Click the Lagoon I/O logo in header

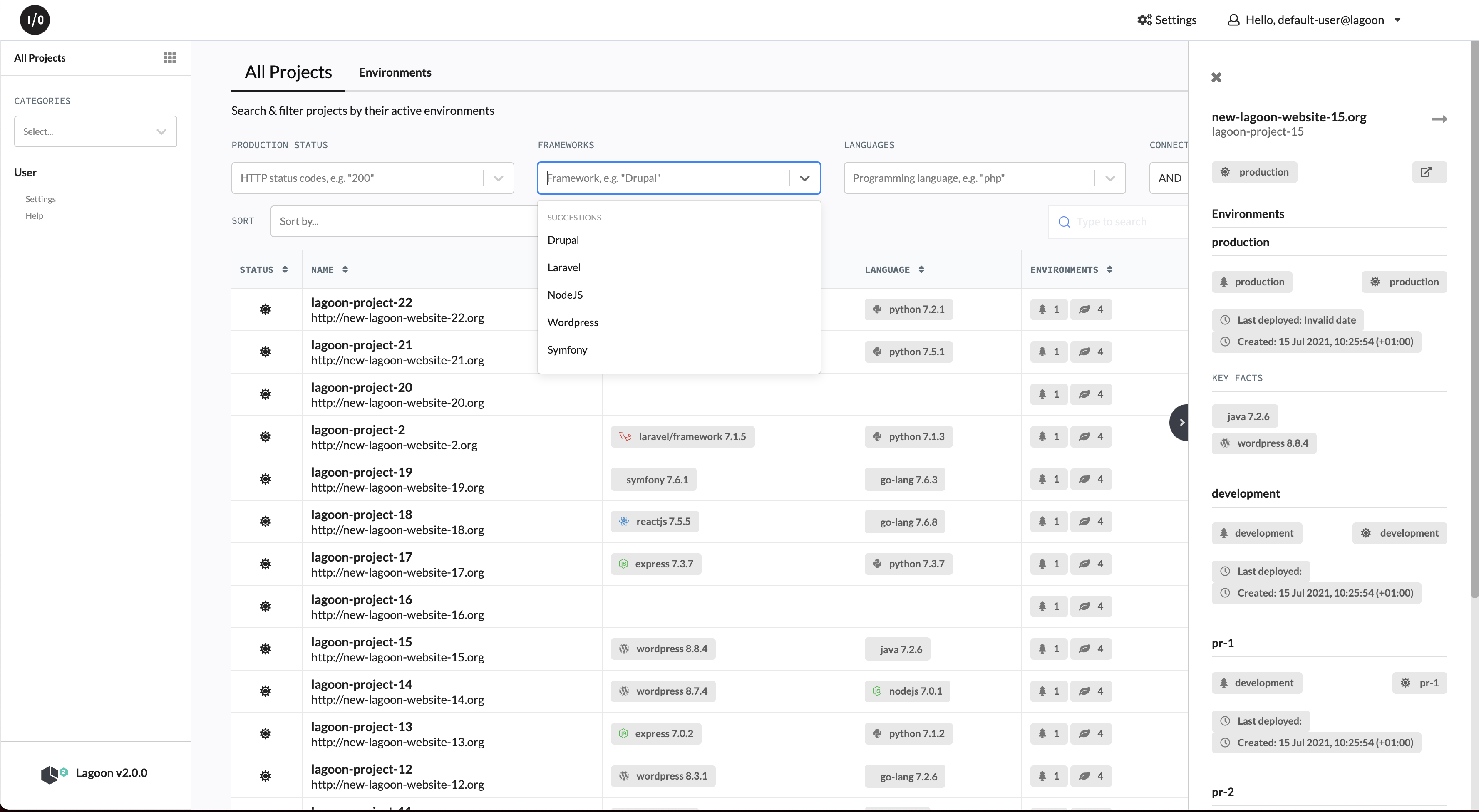(x=35, y=20)
